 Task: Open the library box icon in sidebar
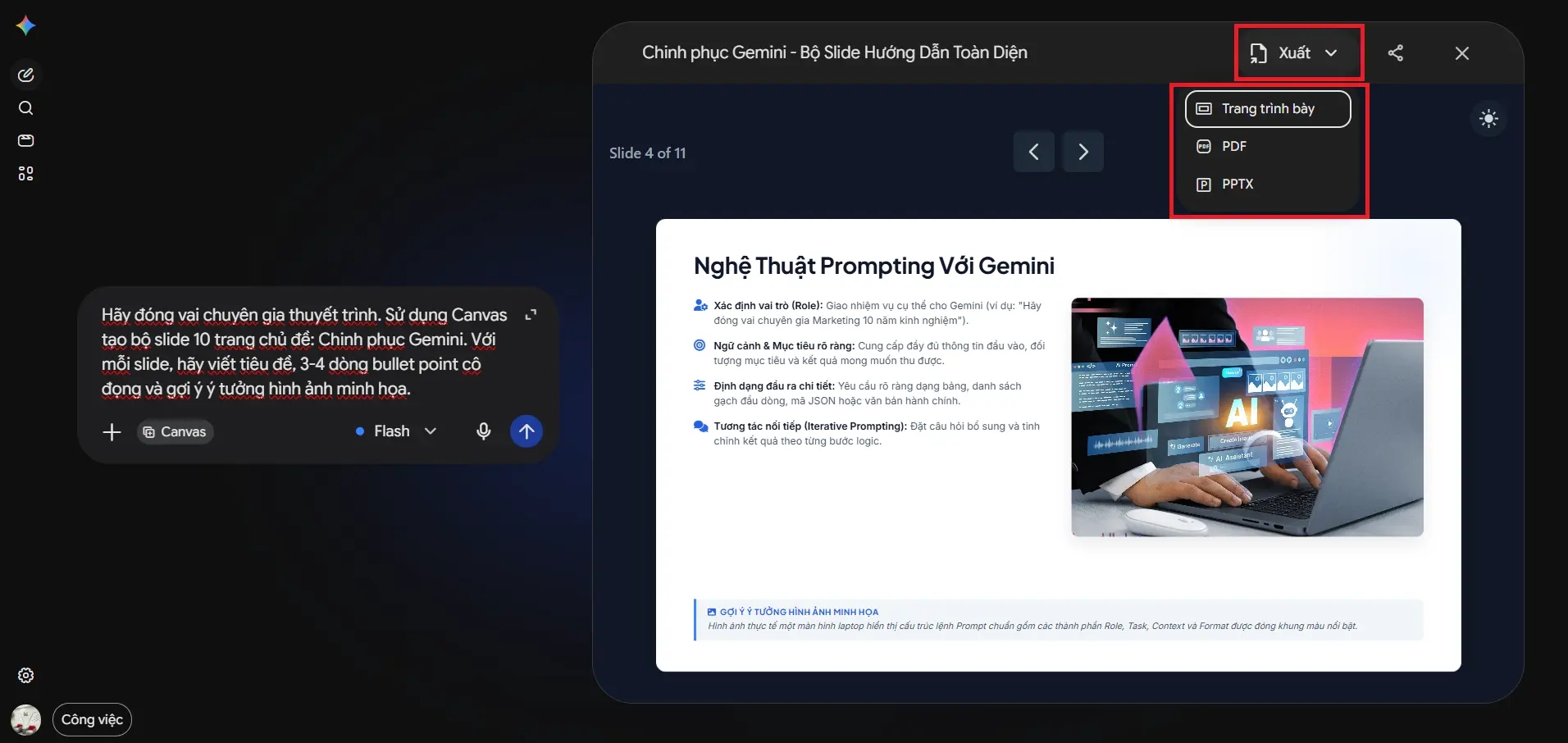point(25,140)
